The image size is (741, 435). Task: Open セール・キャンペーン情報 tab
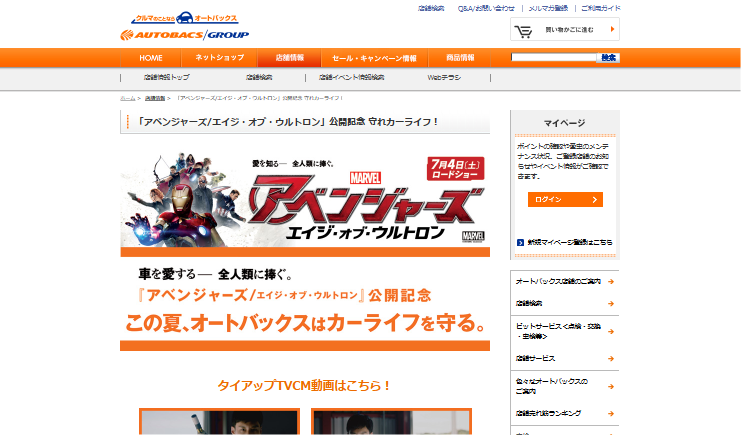click(374, 58)
